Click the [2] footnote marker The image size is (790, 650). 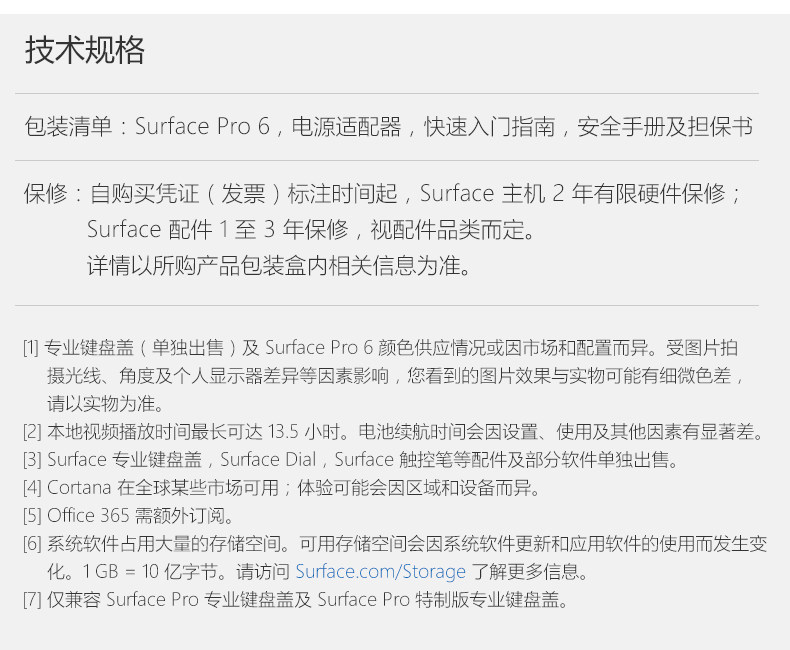pos(31,432)
